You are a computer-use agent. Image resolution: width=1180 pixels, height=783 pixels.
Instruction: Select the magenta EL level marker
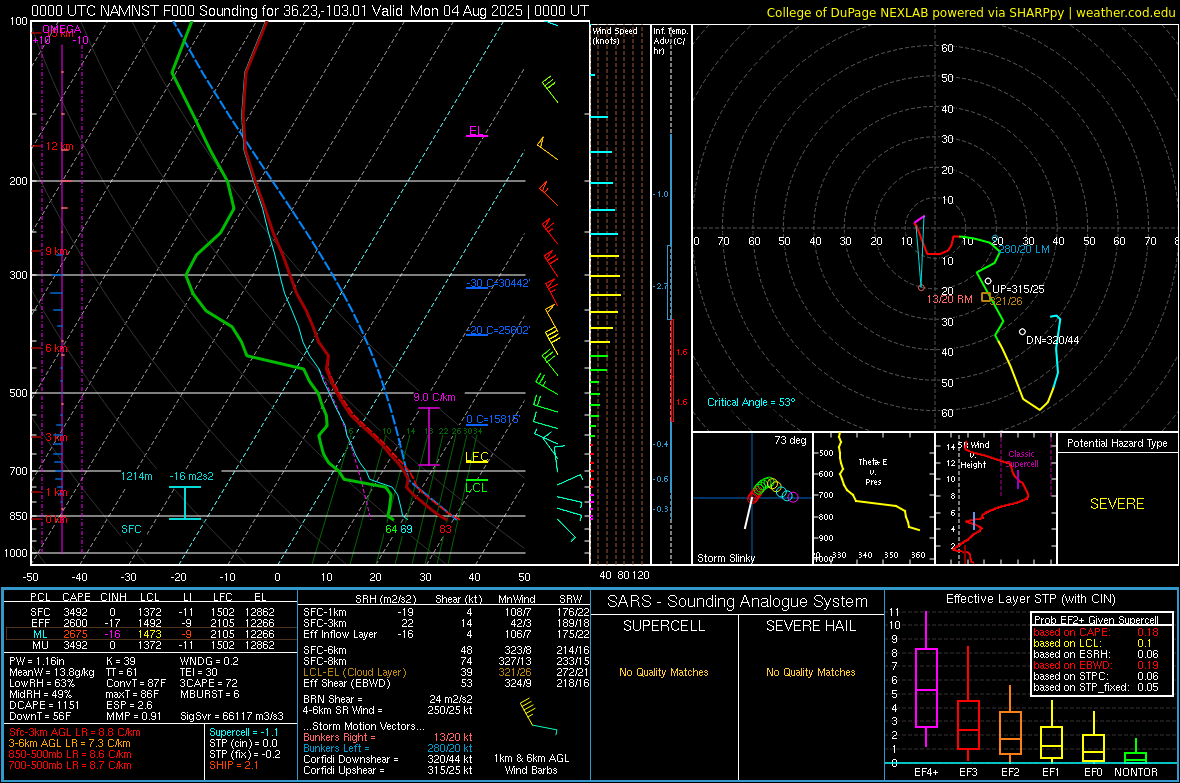point(476,131)
